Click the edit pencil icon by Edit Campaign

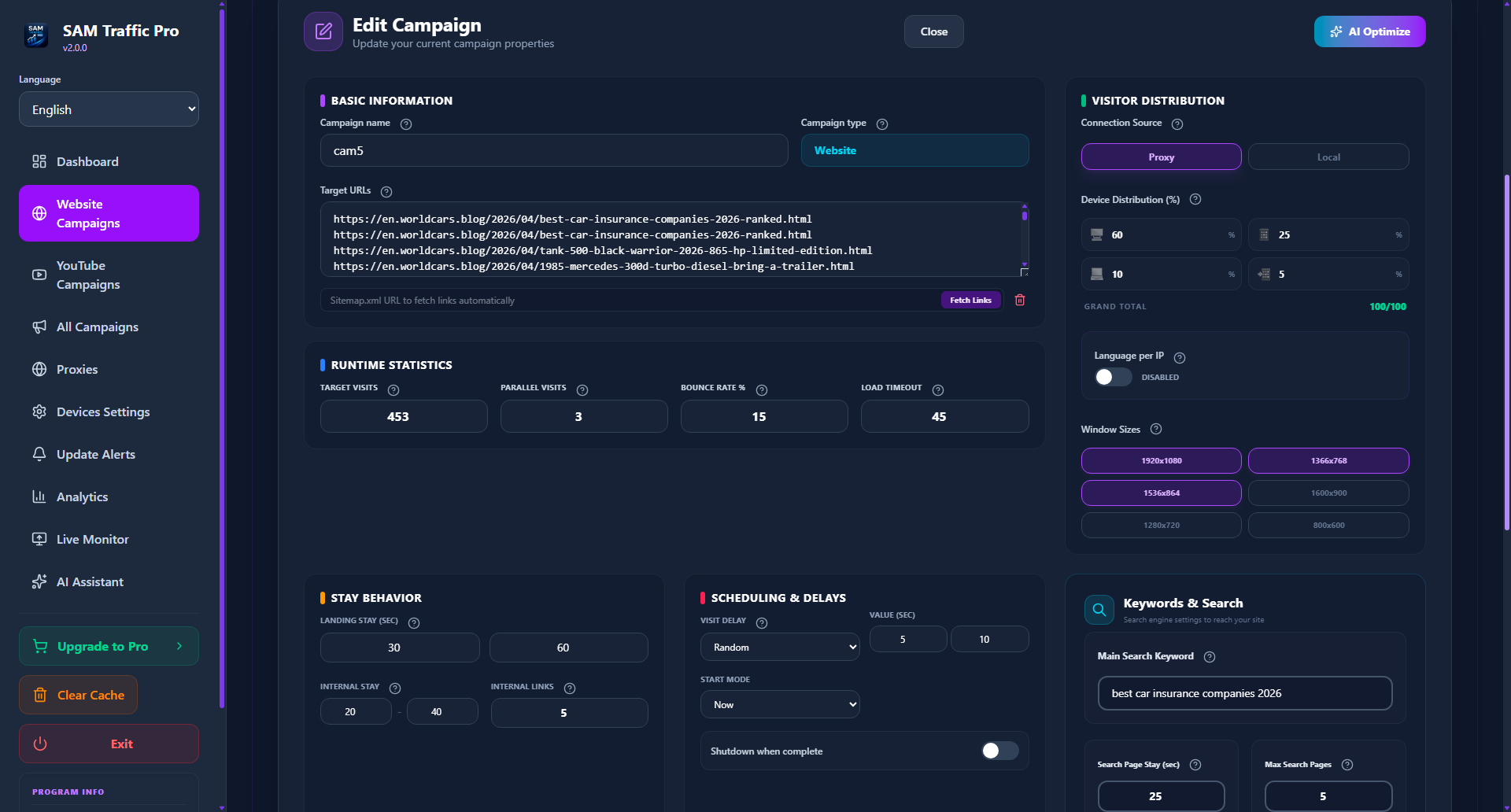pyautogui.click(x=323, y=31)
